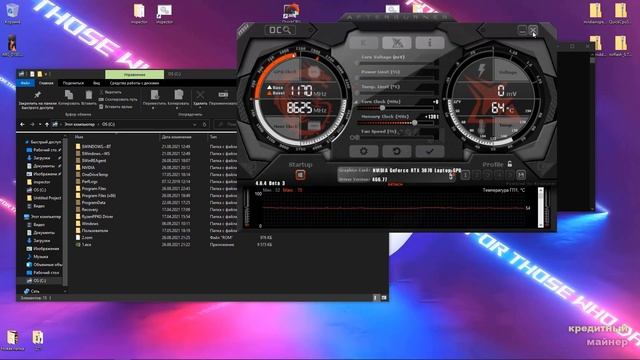Image resolution: width=640 pixels, height=360 pixels.
Task: Open the File tab in Explorer
Action: (x=25, y=83)
